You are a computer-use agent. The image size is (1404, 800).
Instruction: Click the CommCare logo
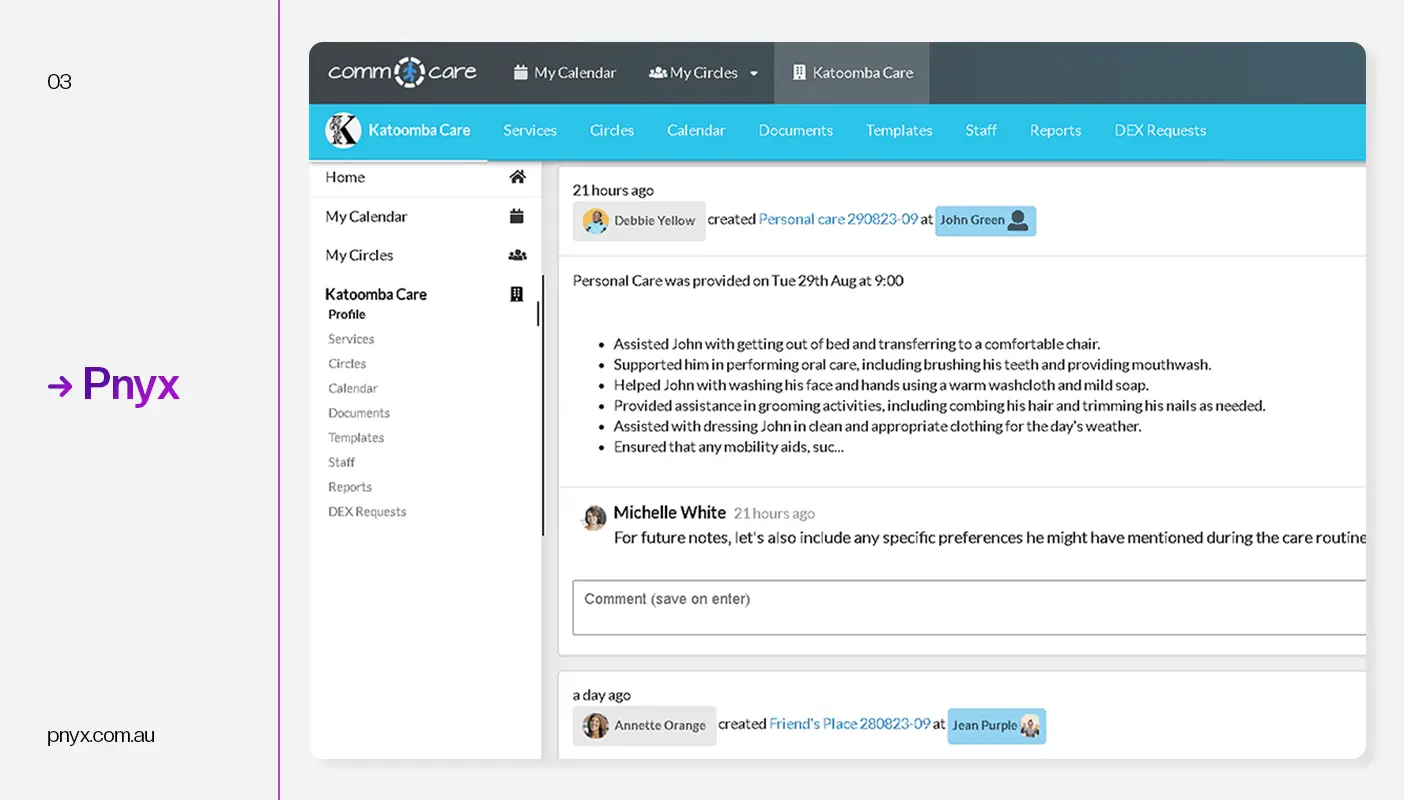402,72
